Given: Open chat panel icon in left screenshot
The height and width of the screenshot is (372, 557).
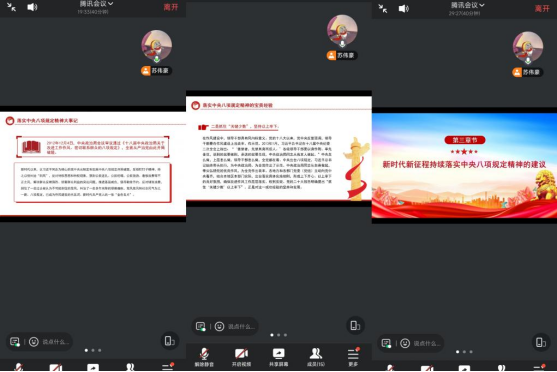Looking at the screenshot, I should (15, 342).
